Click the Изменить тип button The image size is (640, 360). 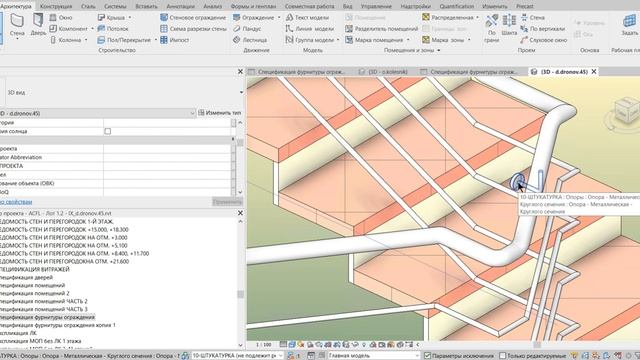click(220, 113)
